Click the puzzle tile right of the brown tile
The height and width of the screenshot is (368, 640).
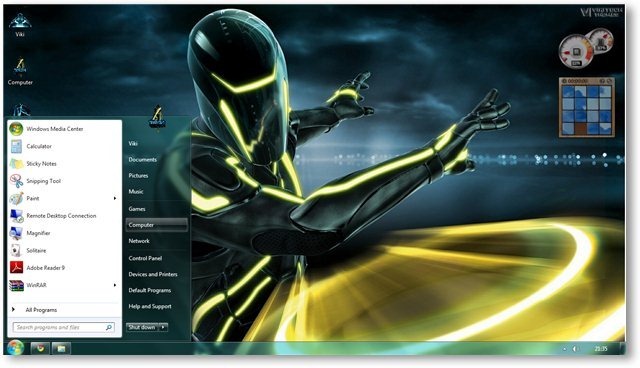pyautogui.click(x=593, y=129)
